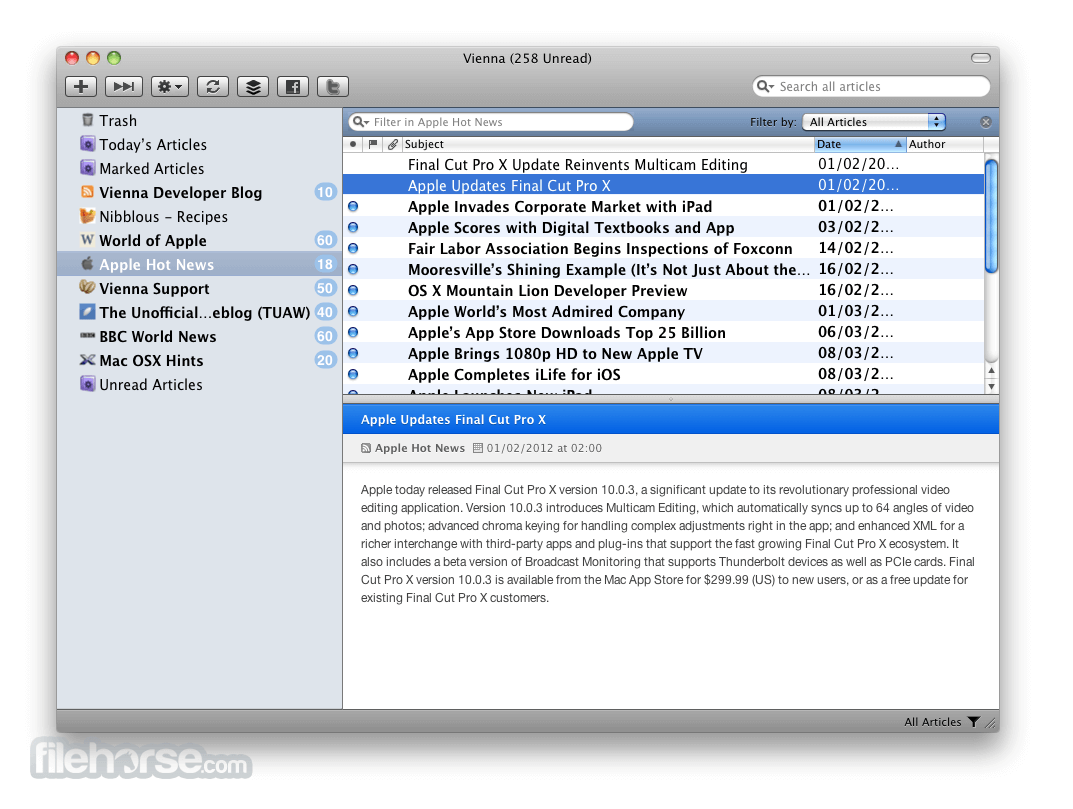Click BBC World News feed icon
This screenshot has width=1073, height=809.
click(87, 335)
